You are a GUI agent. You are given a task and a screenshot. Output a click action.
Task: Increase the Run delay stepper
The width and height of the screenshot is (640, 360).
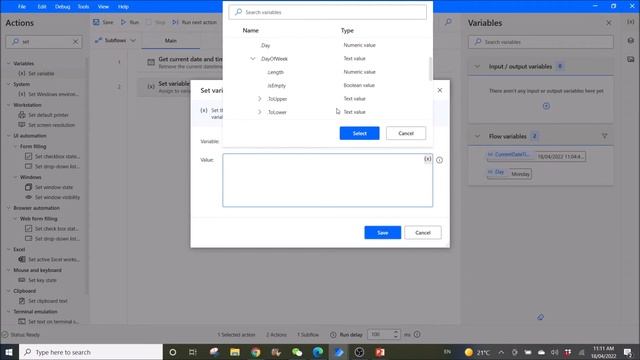tap(395, 332)
